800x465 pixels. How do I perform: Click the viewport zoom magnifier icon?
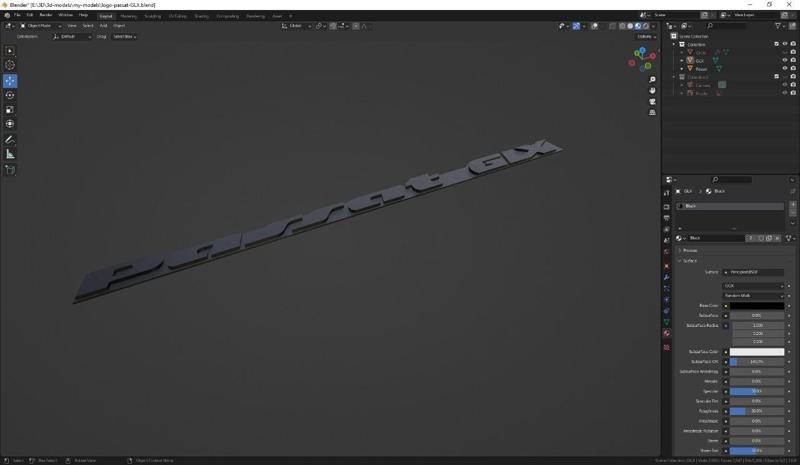652,80
